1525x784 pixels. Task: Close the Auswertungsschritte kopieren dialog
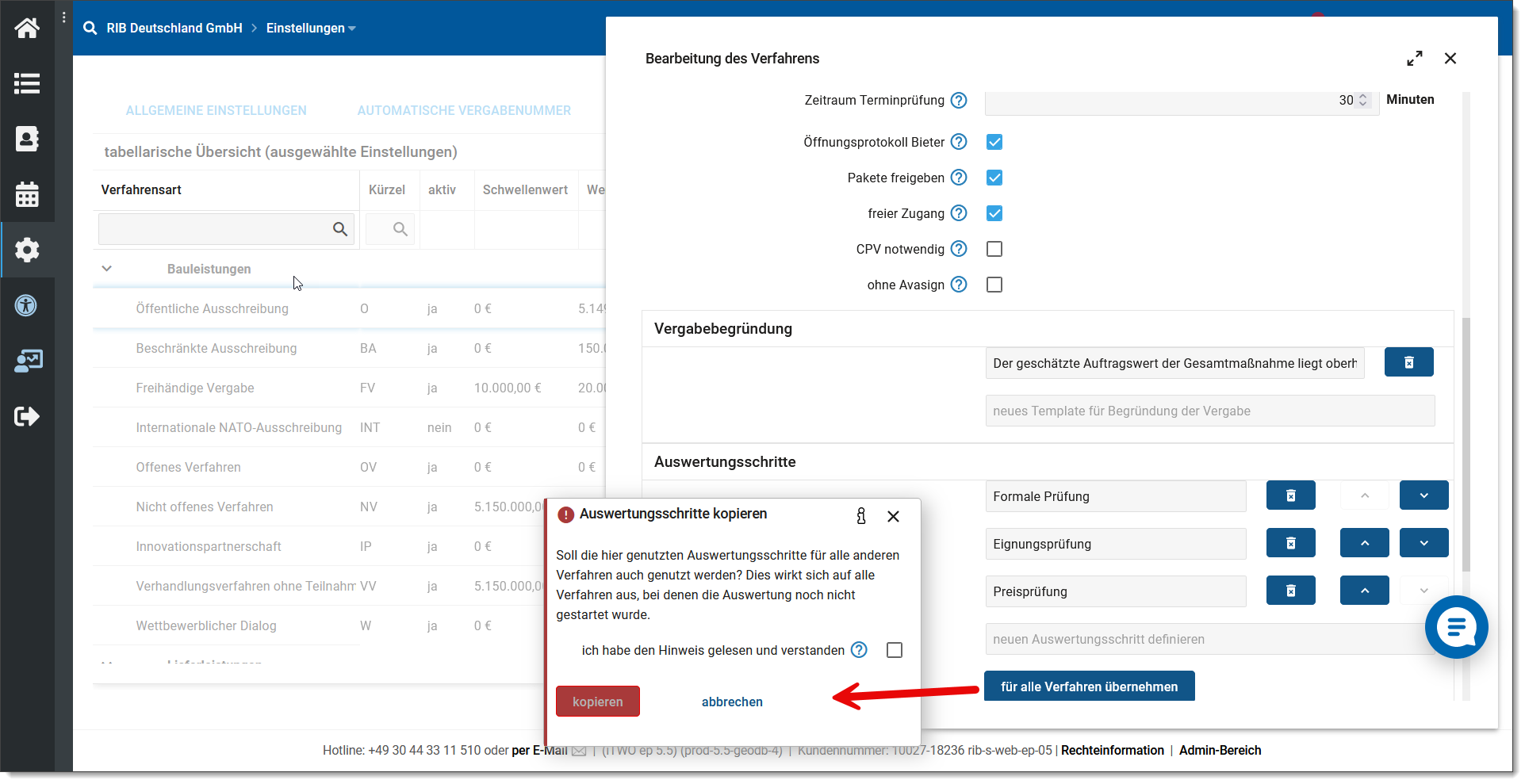[x=893, y=516]
